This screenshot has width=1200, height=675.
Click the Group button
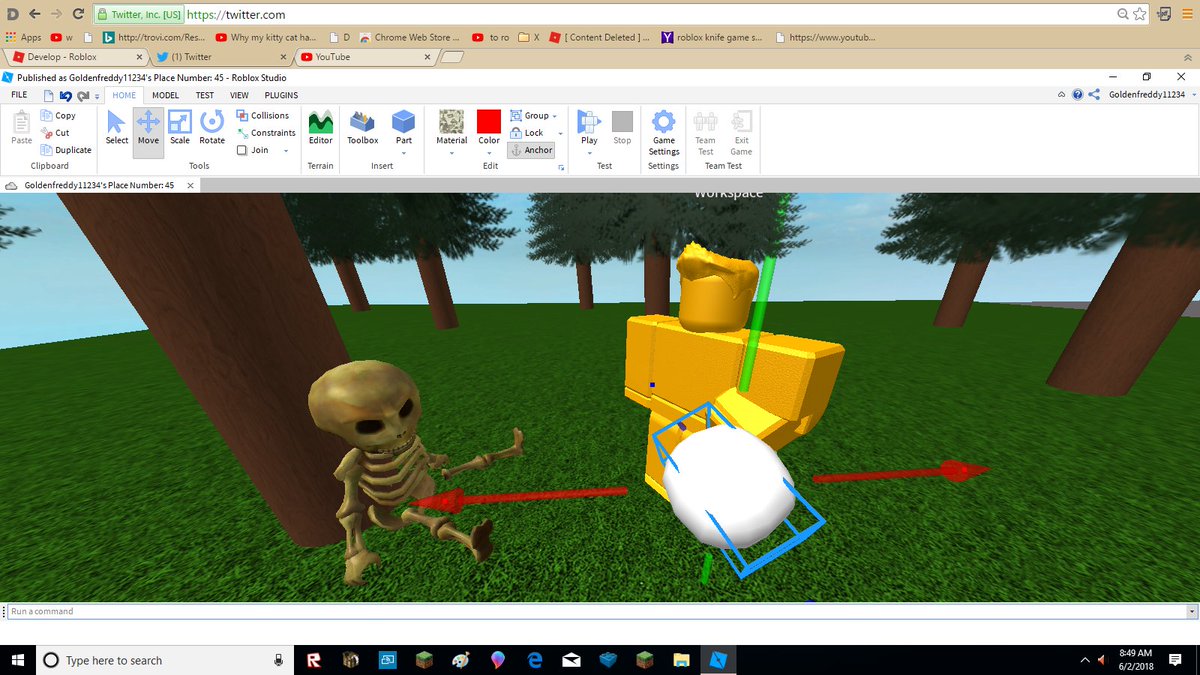(x=529, y=116)
